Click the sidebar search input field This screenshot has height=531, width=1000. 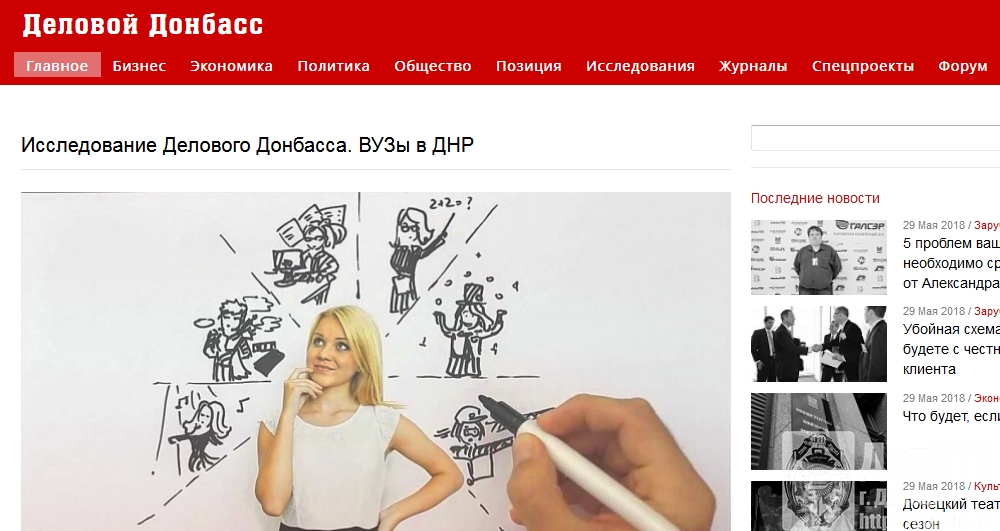click(875, 138)
